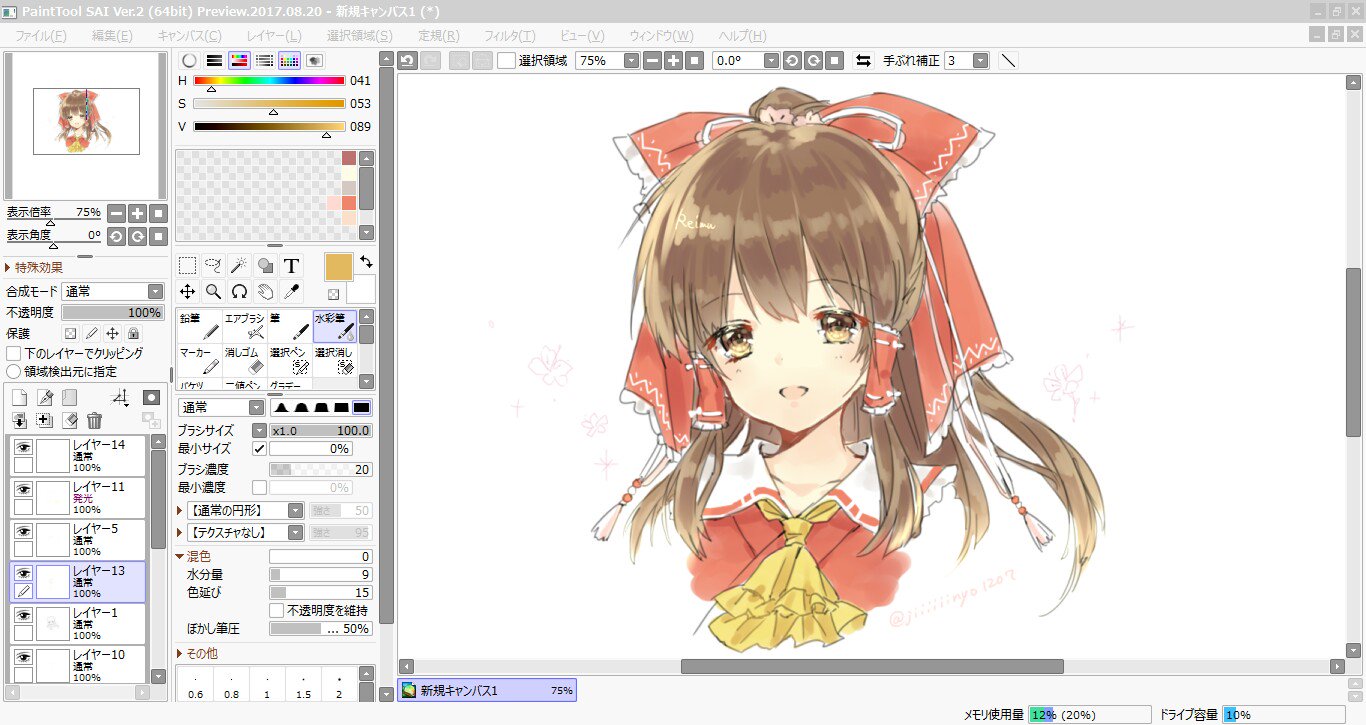Open the zoom 75% dropdown in toolbar
Viewport: 1366px width, 725px height.
point(607,60)
